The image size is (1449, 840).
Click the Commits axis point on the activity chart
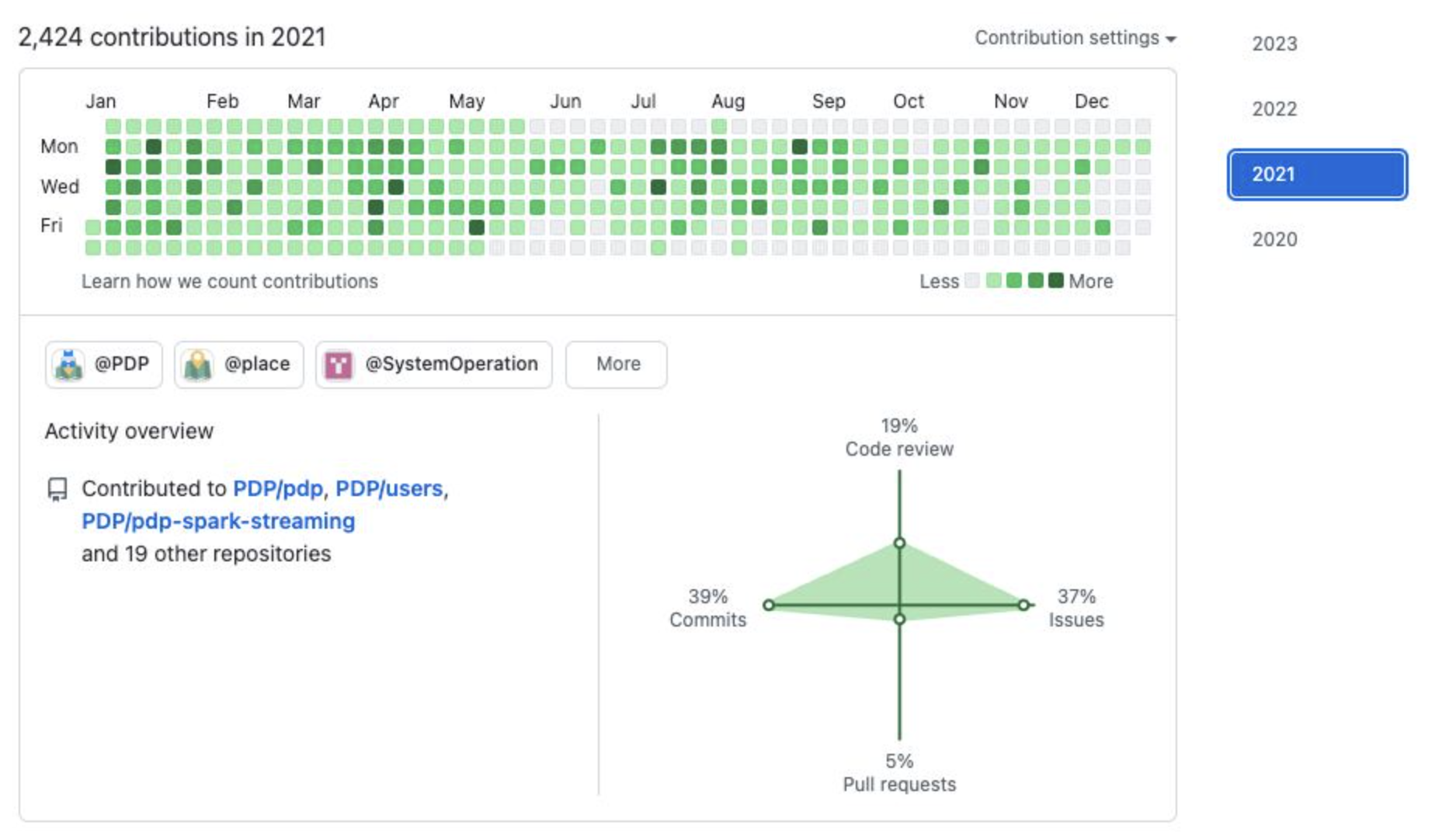[768, 605]
